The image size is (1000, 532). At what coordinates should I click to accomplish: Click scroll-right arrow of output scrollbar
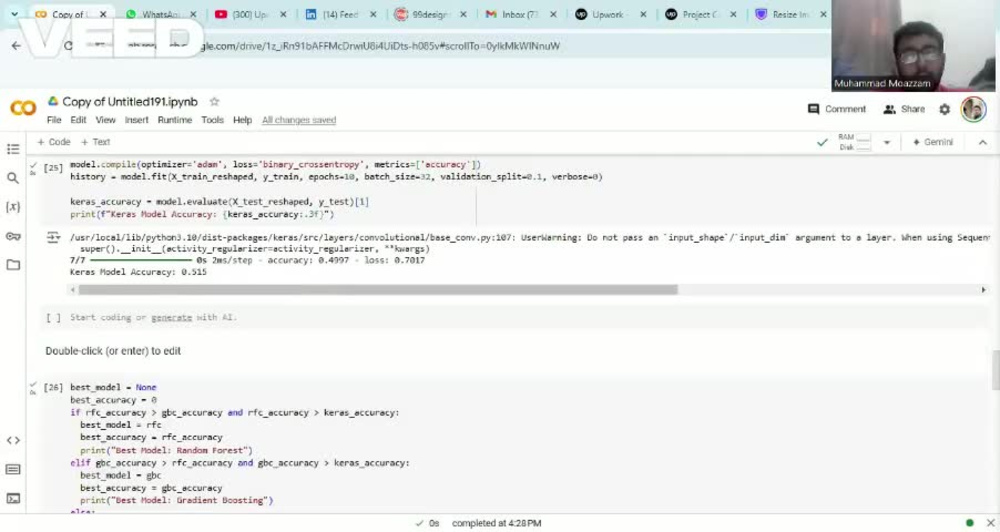point(983,290)
